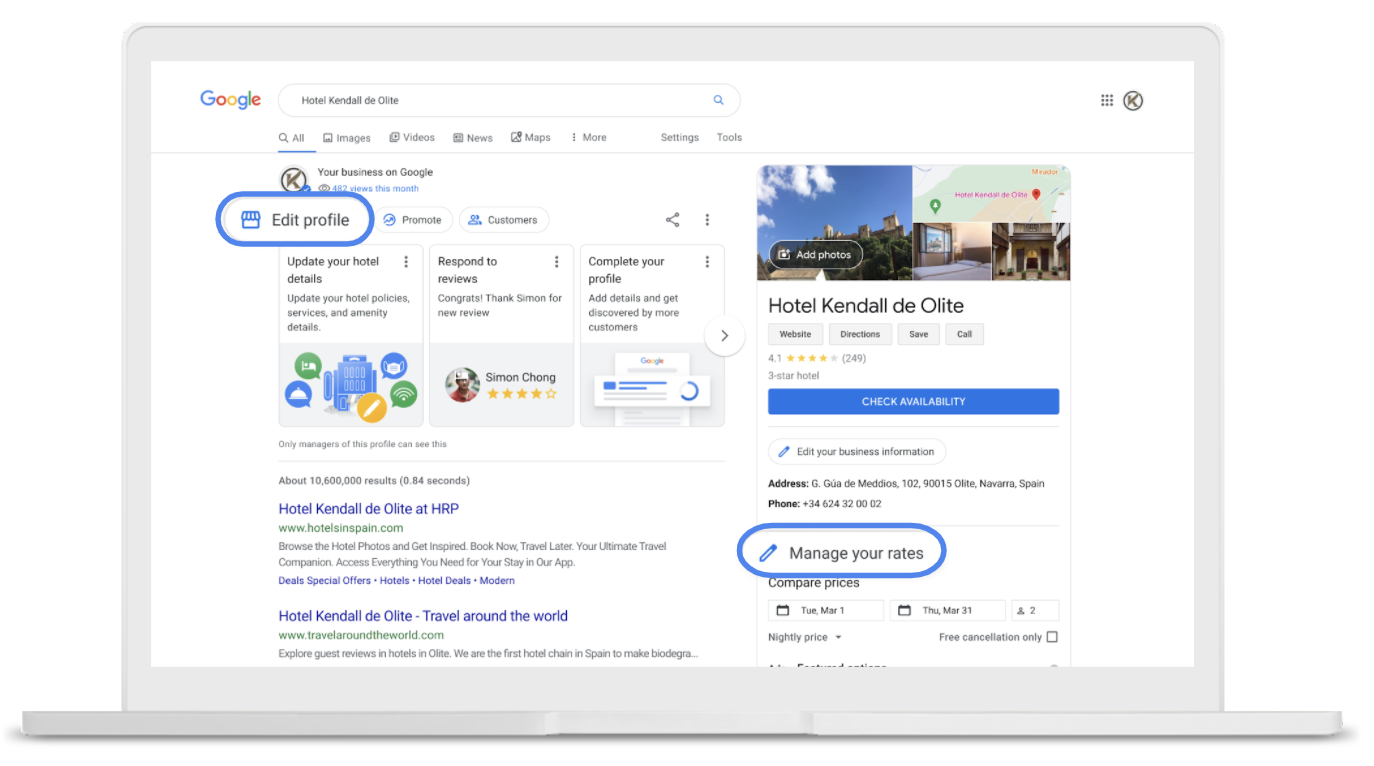Click the 3-star hotel label
Viewport: 1374px width, 766px height.
tap(793, 376)
